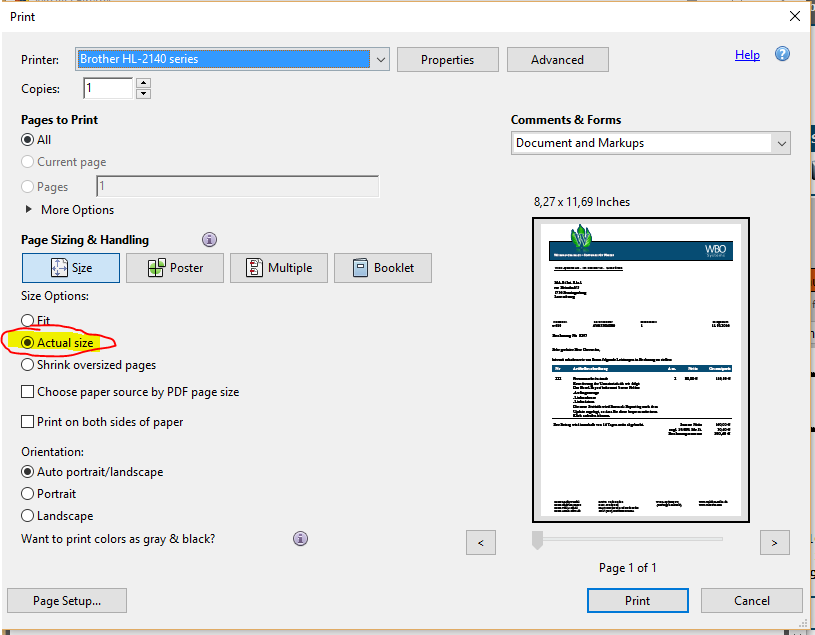Choose the Poster page sizing option
The image size is (815, 635).
[174, 268]
